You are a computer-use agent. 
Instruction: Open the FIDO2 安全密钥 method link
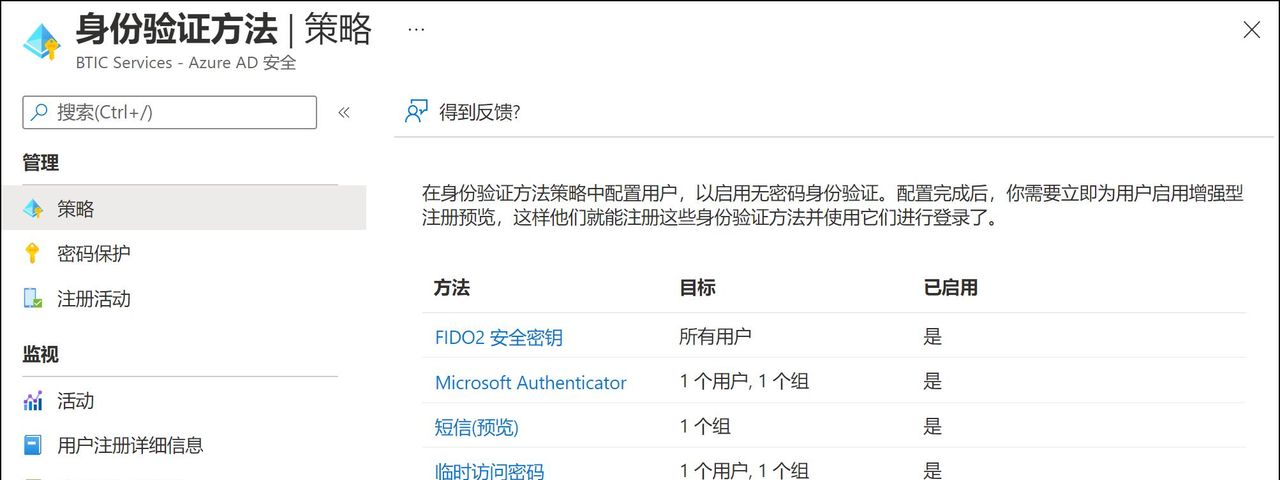click(498, 337)
